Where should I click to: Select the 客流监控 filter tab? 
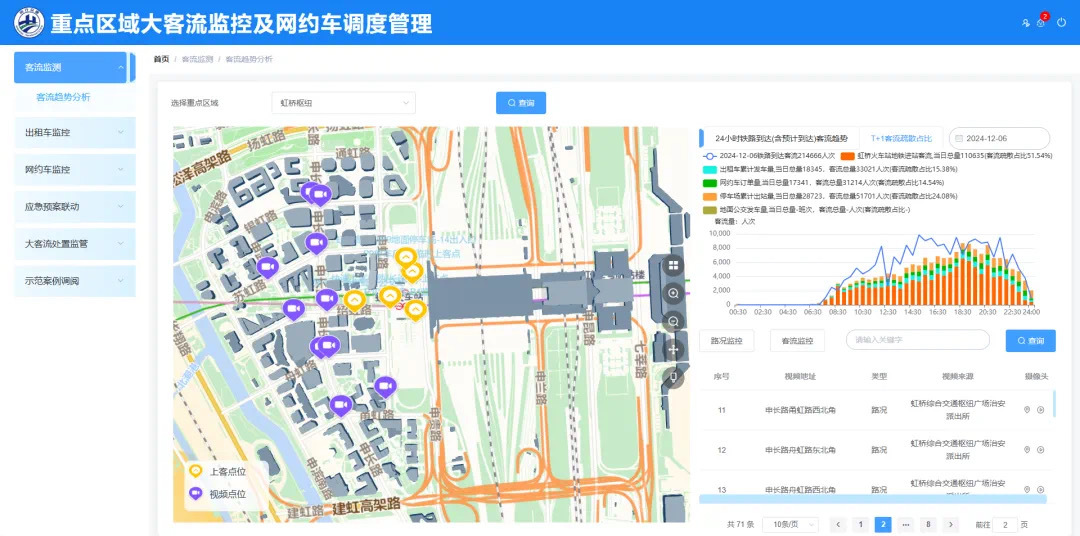(x=798, y=340)
